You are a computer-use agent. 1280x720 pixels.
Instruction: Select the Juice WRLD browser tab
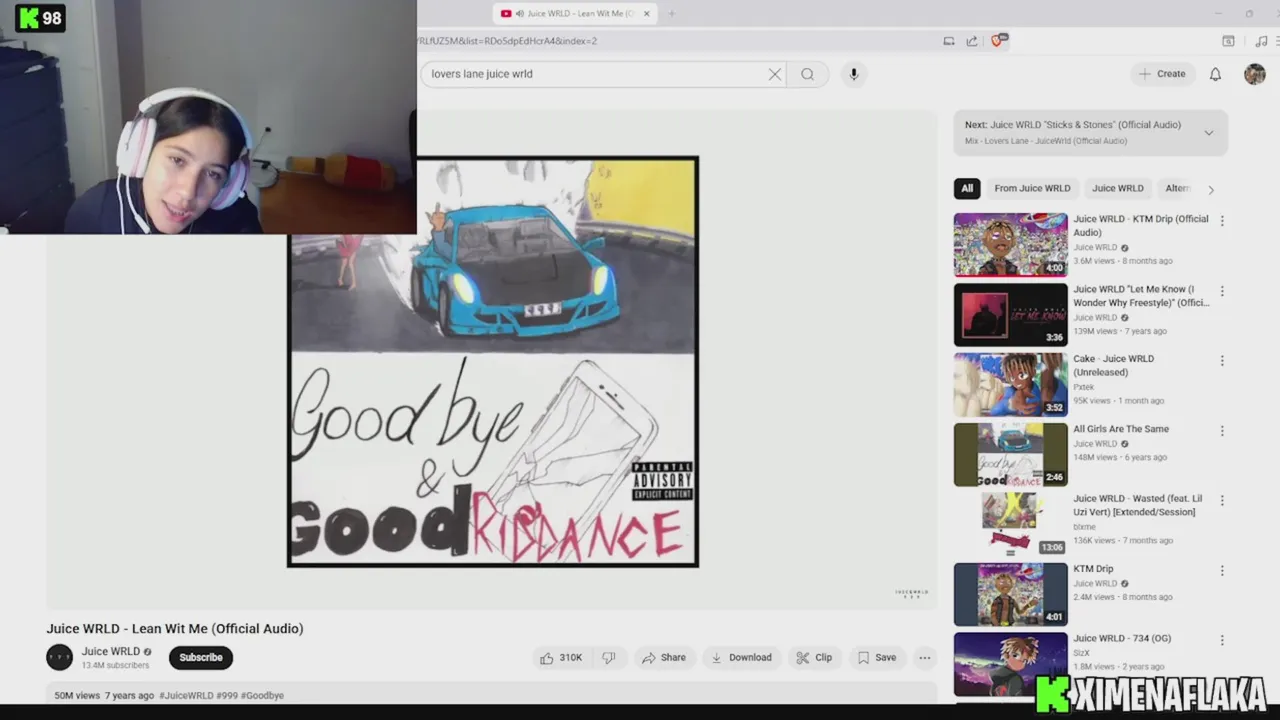(575, 13)
